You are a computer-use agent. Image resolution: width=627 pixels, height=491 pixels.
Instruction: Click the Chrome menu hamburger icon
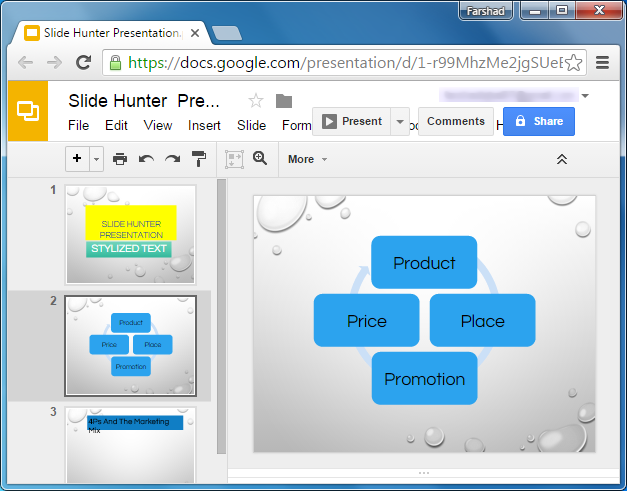pyautogui.click(x=602, y=62)
